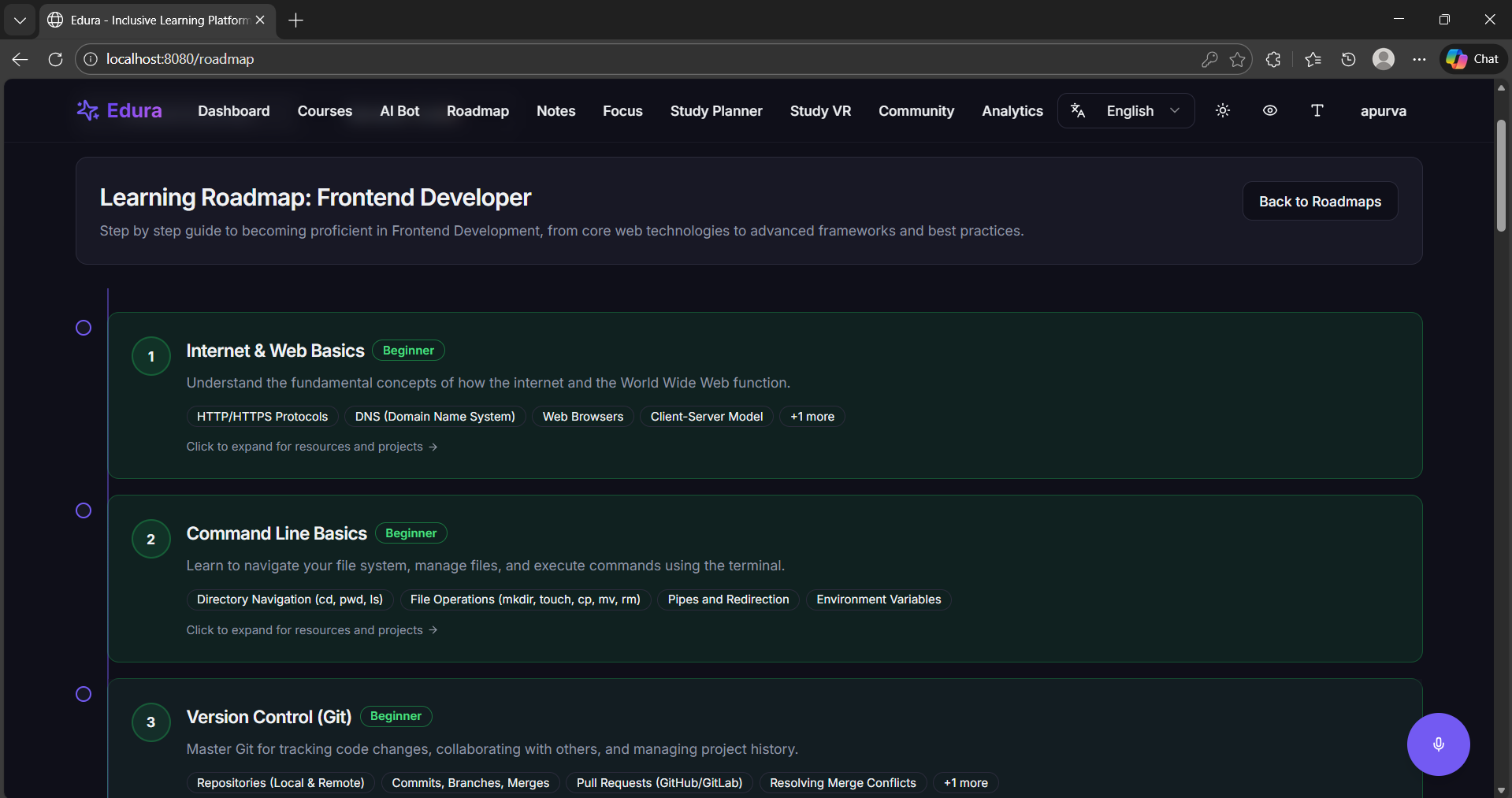Viewport: 1512px width, 798px height.
Task: Expand the Internet & Web Basics step
Action: 765,395
